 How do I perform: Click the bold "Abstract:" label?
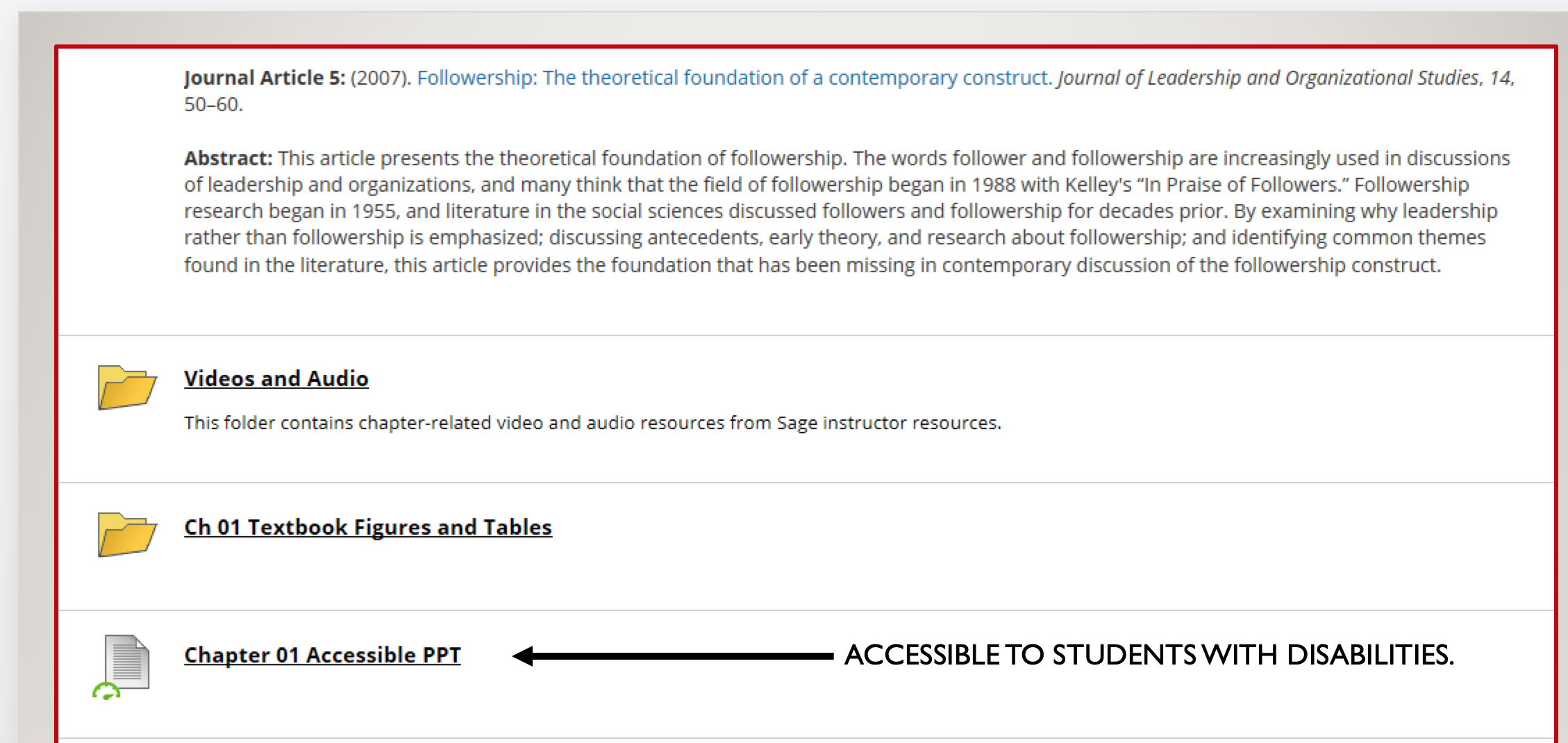[228, 158]
